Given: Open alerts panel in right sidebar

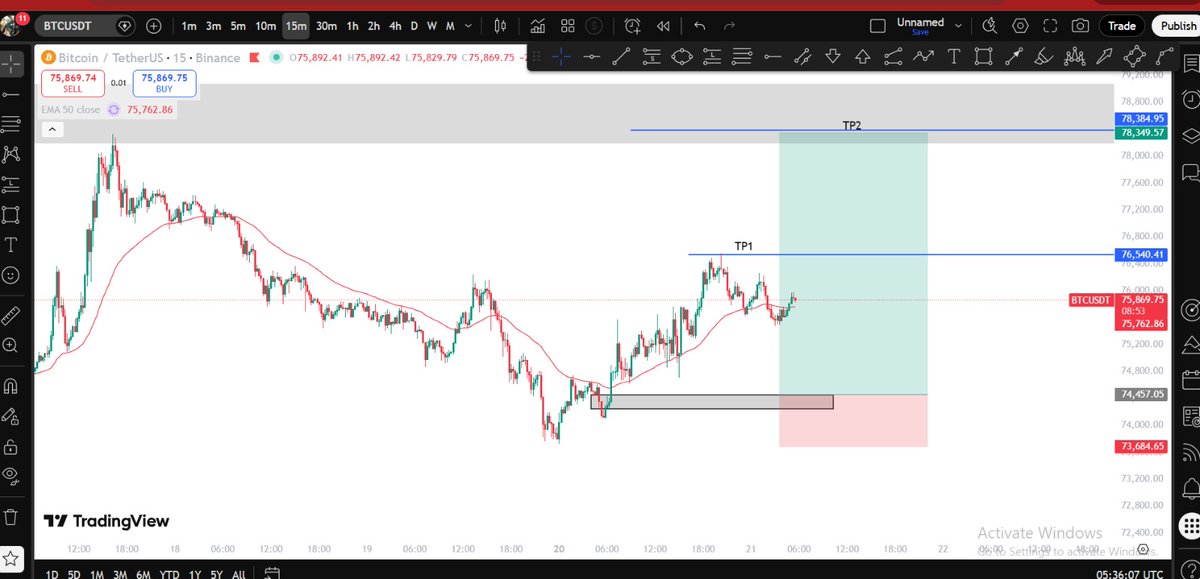Looking at the screenshot, I should pos(1190,101).
